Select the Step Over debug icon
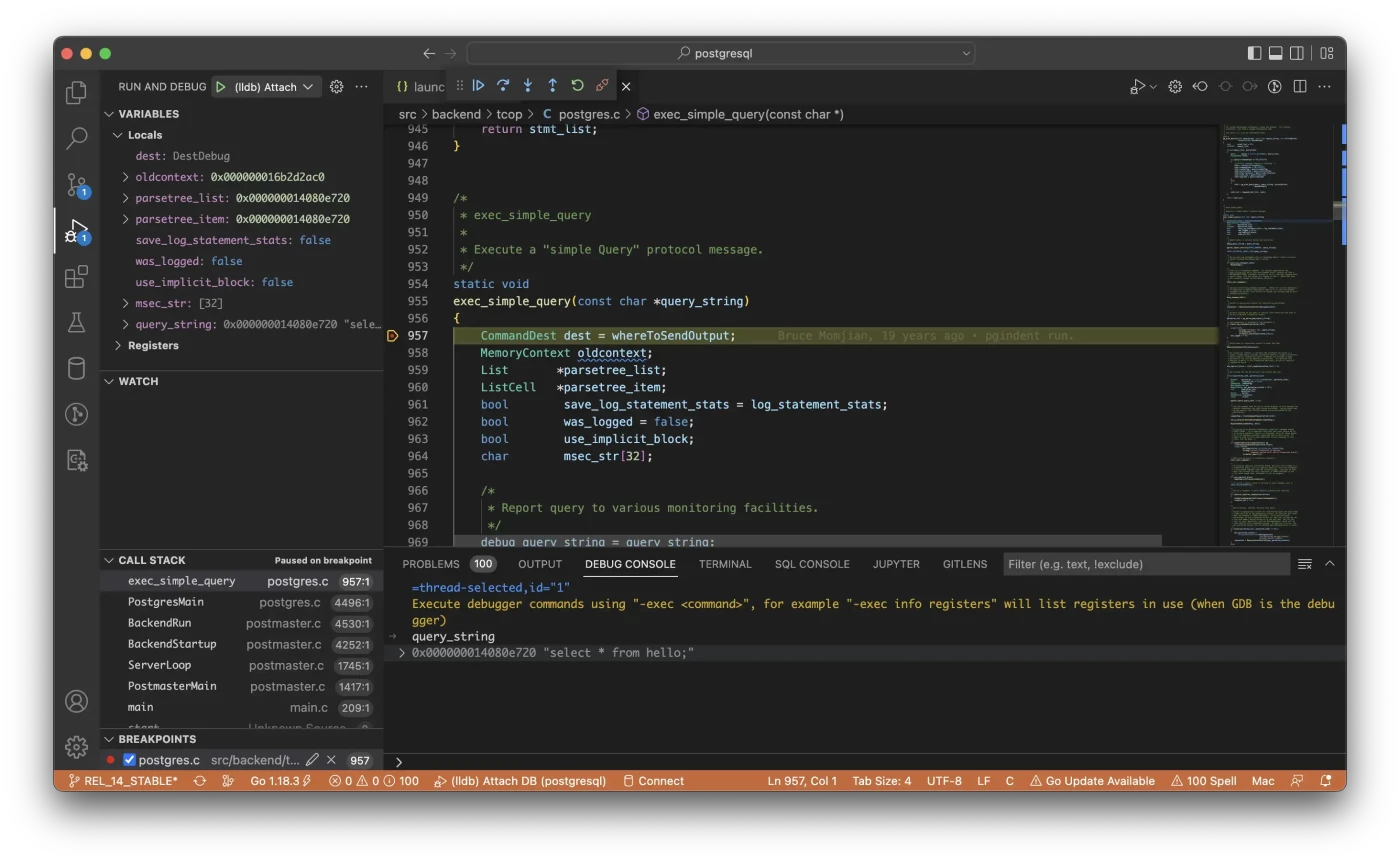This screenshot has width=1400, height=862. [503, 85]
